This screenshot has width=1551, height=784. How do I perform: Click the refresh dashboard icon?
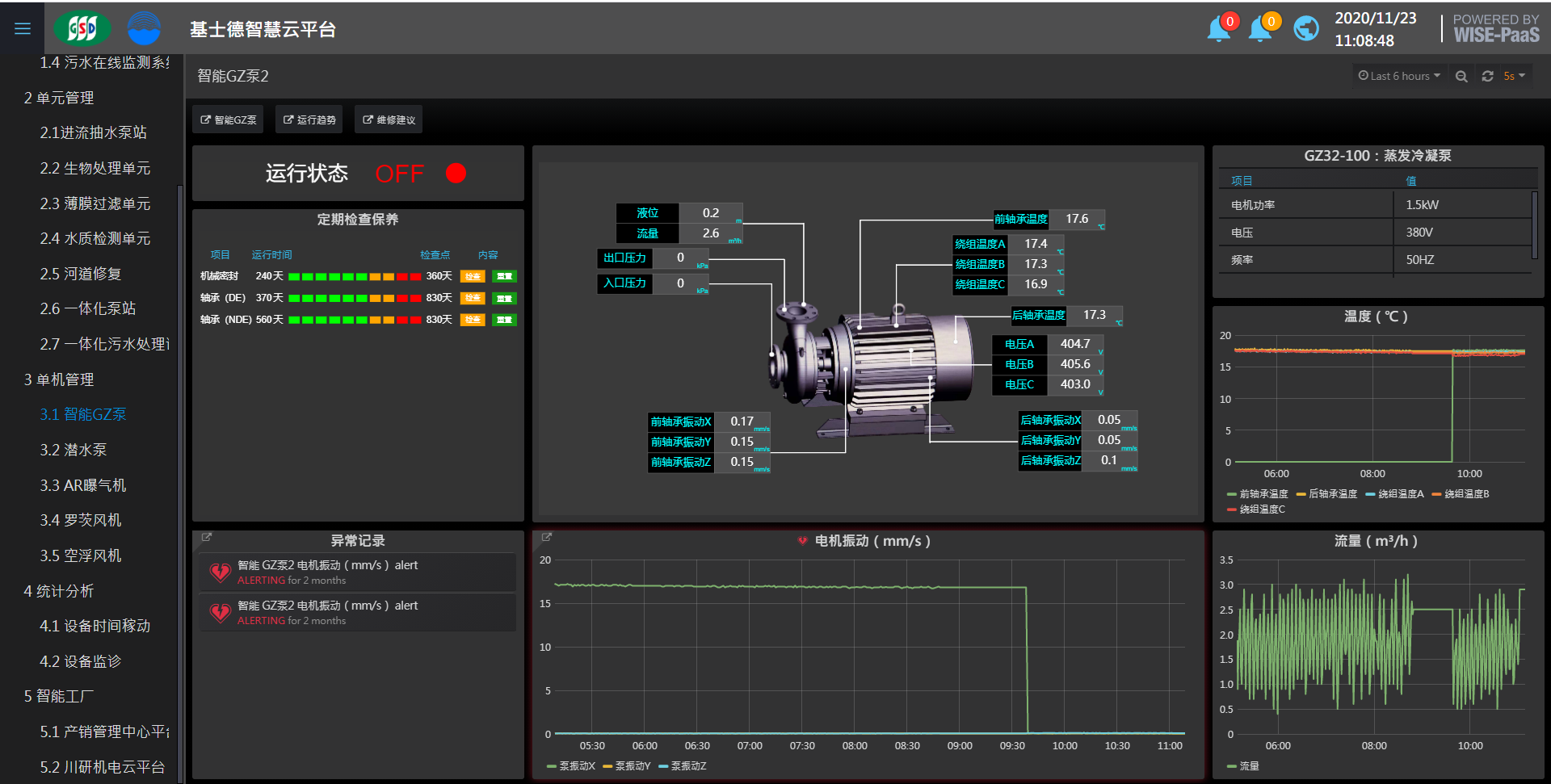(1487, 76)
